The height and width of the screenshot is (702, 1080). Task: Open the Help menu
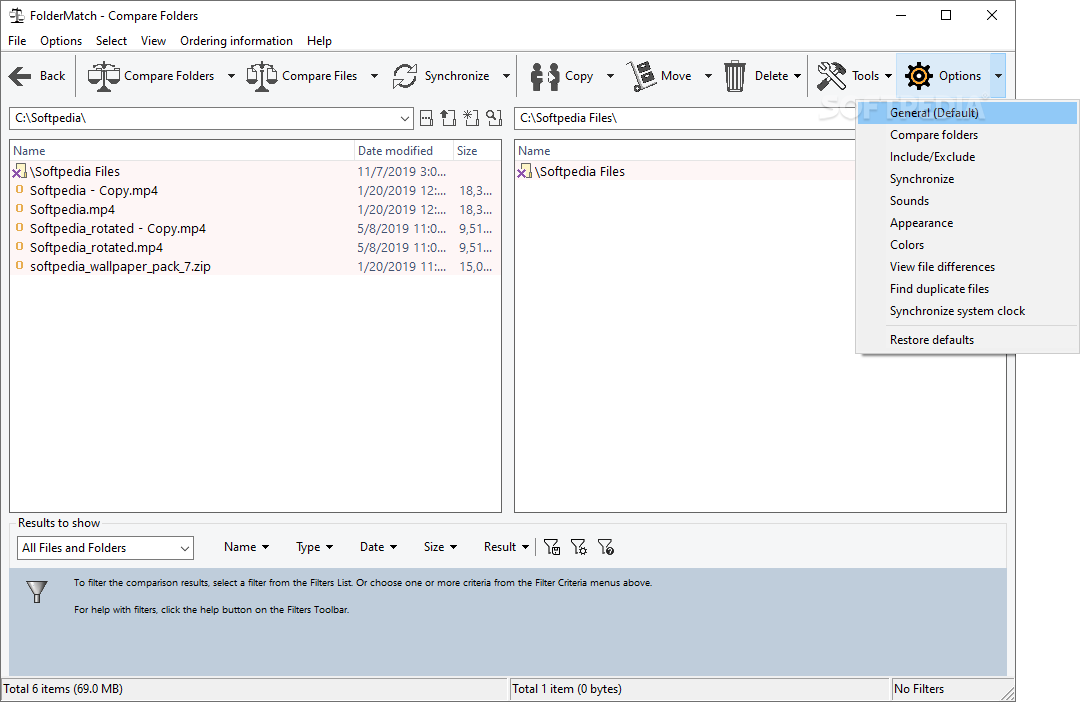coord(319,41)
